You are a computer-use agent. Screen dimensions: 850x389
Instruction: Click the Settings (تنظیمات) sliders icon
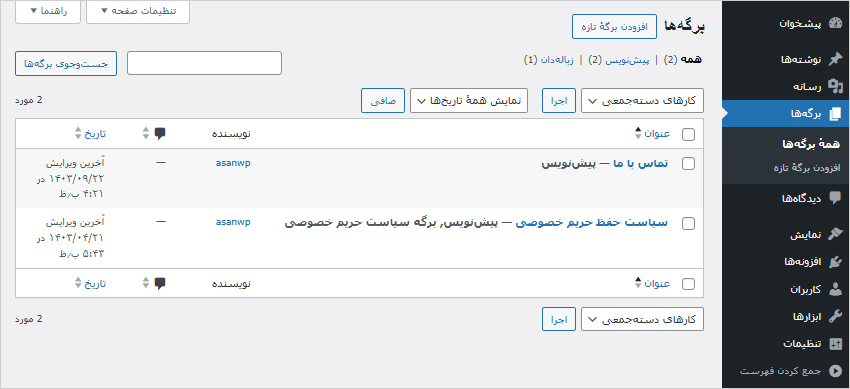(835, 343)
